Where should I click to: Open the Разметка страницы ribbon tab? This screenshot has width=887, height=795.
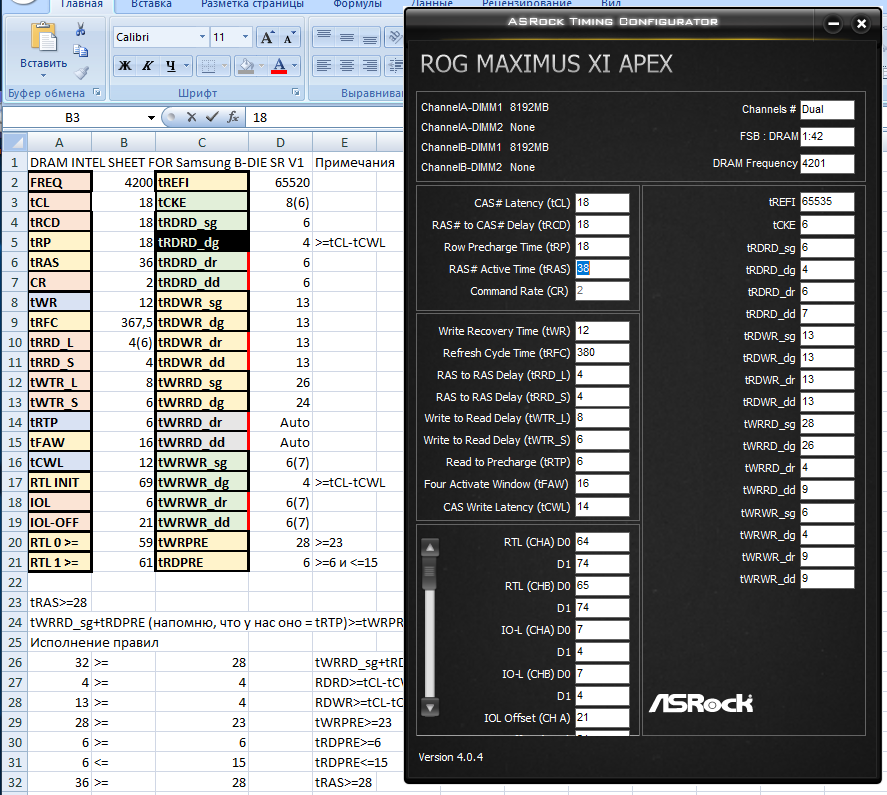pos(252,5)
